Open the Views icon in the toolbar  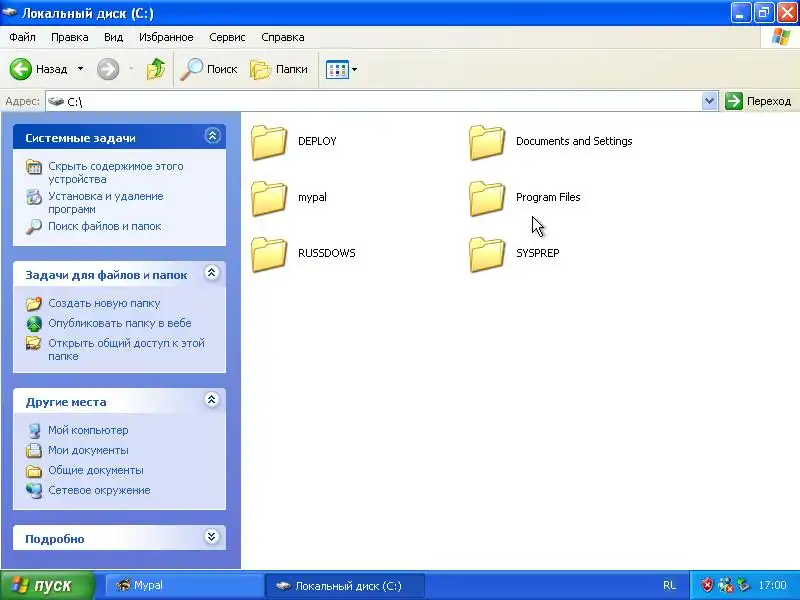pos(337,69)
